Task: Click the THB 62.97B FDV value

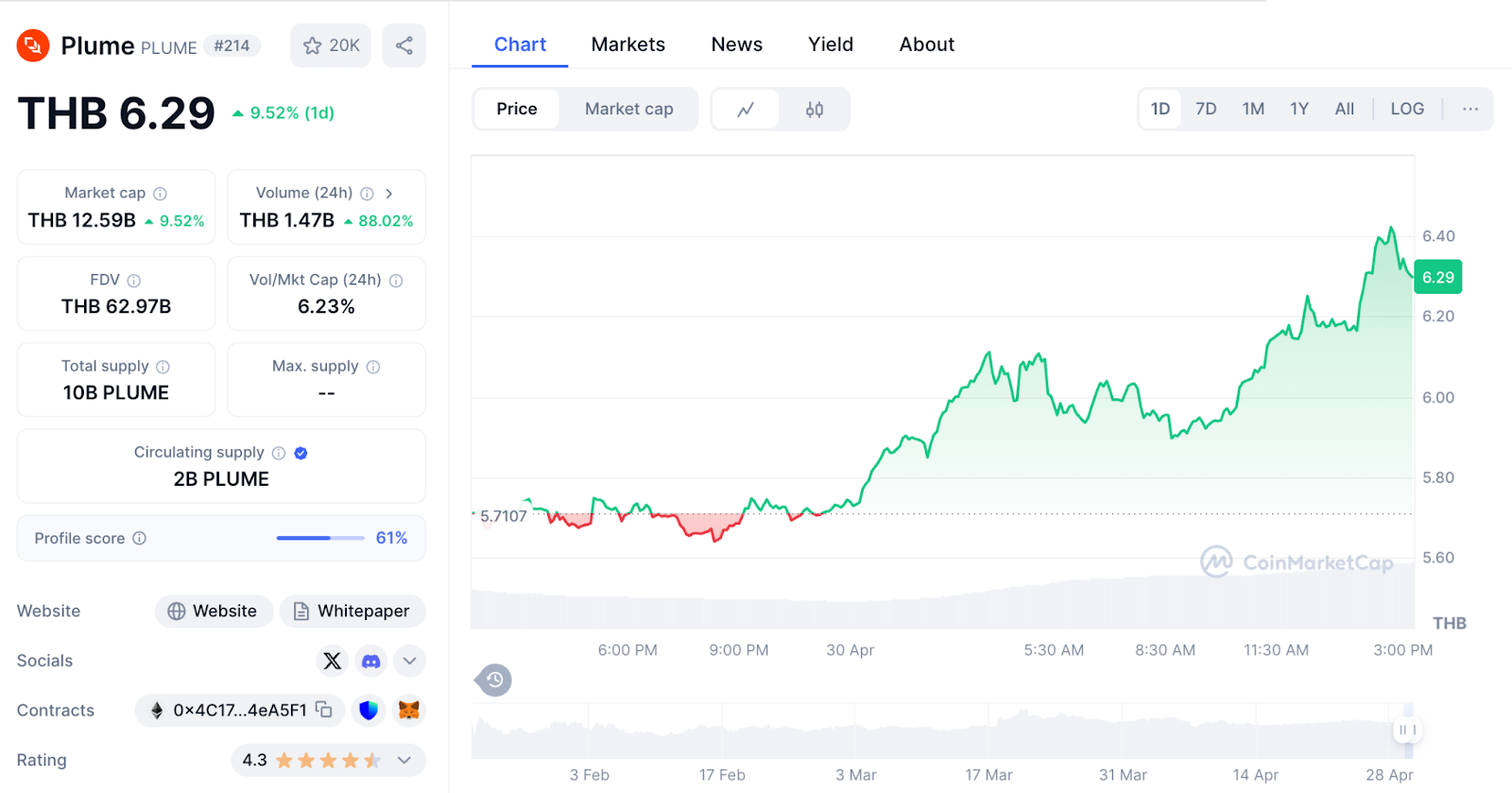Action: click(x=116, y=306)
